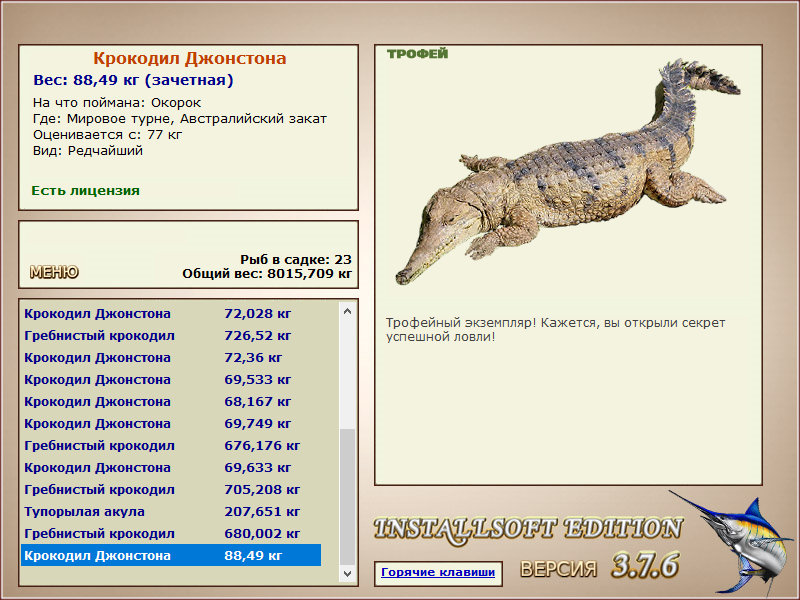Open the Горячие клавиши link
Screen dimensions: 800x600
pyautogui.click(x=438, y=572)
